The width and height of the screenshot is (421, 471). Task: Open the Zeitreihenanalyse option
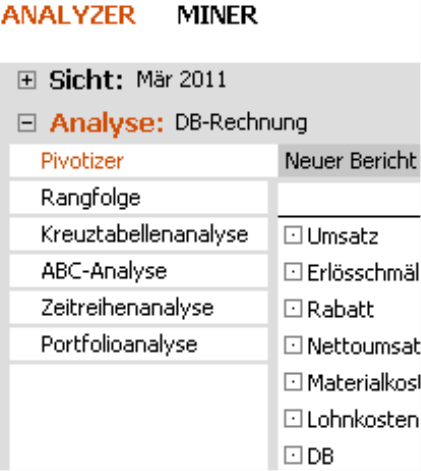point(139,307)
